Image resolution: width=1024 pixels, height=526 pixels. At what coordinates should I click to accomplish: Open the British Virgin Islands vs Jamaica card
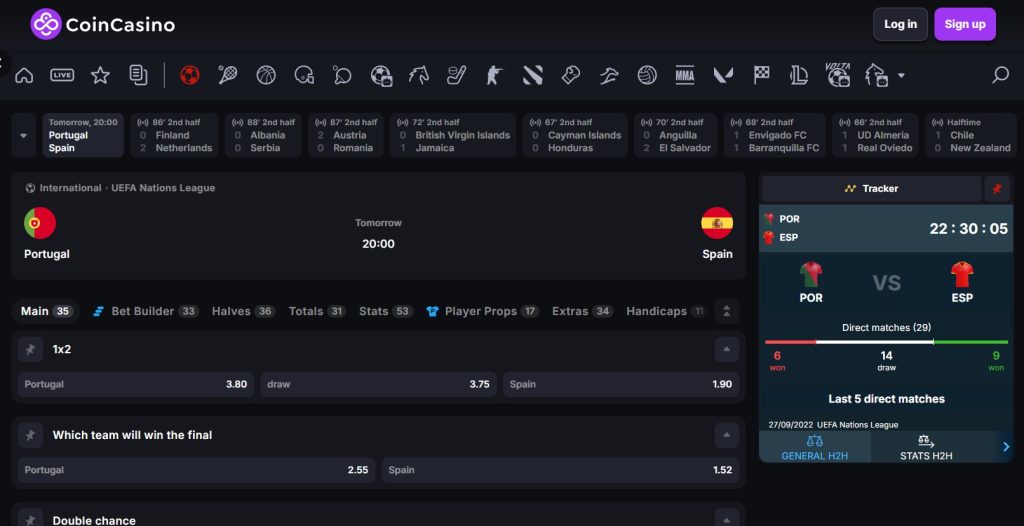pyautogui.click(x=453, y=135)
